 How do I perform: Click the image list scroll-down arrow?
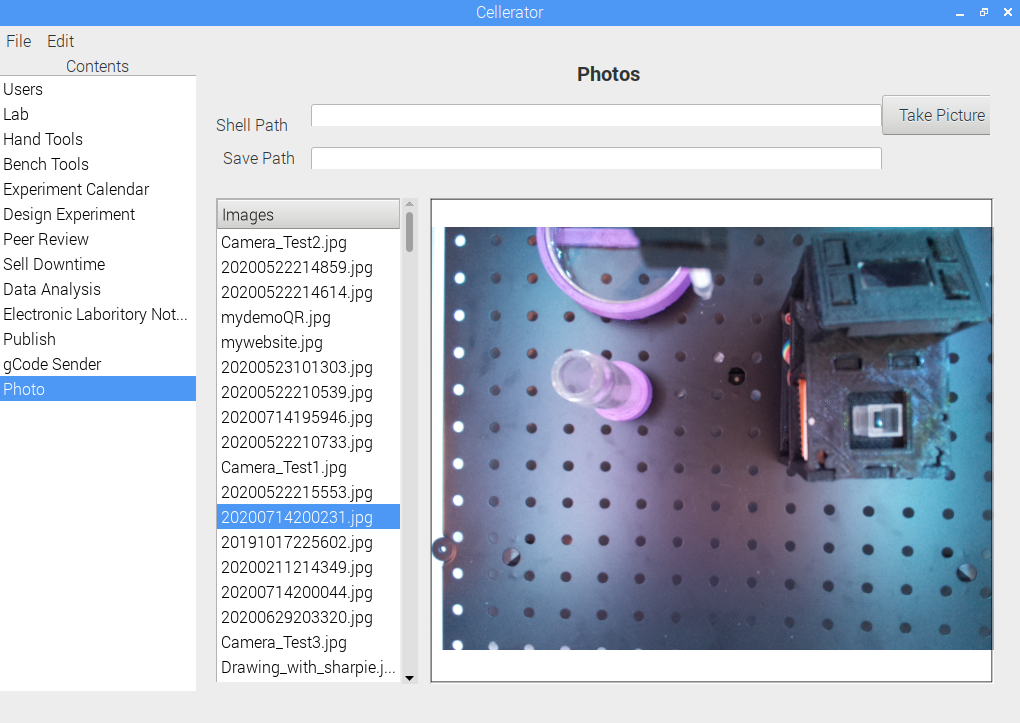(408, 677)
